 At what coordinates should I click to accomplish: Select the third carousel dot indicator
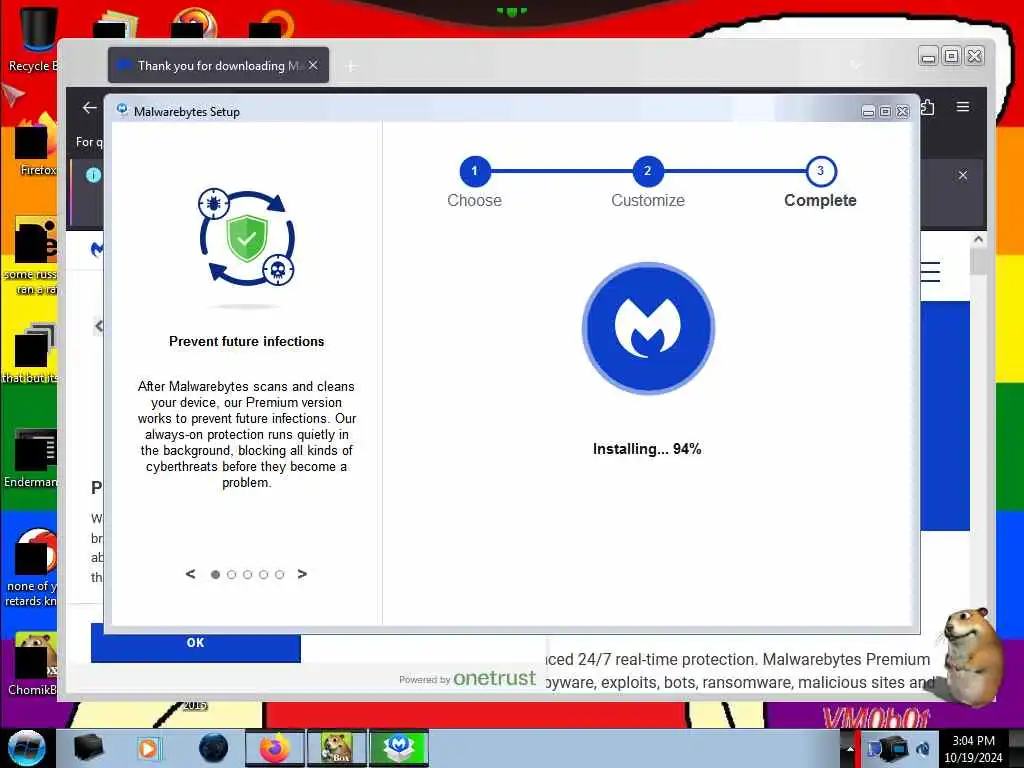coord(248,575)
